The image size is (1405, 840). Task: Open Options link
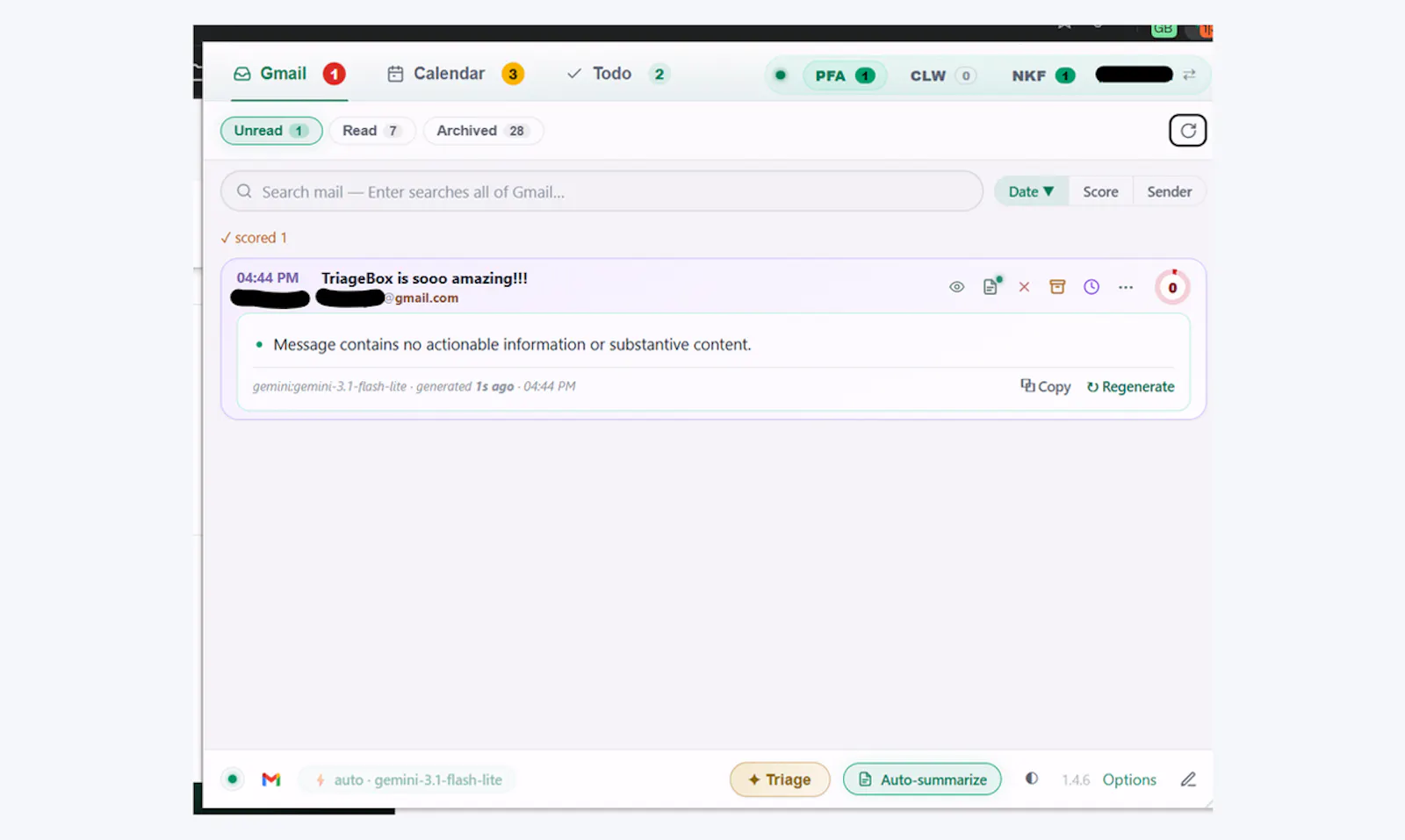click(x=1129, y=779)
